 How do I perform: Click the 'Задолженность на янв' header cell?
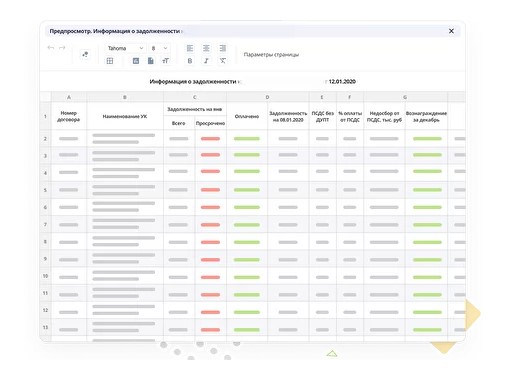[195, 109]
